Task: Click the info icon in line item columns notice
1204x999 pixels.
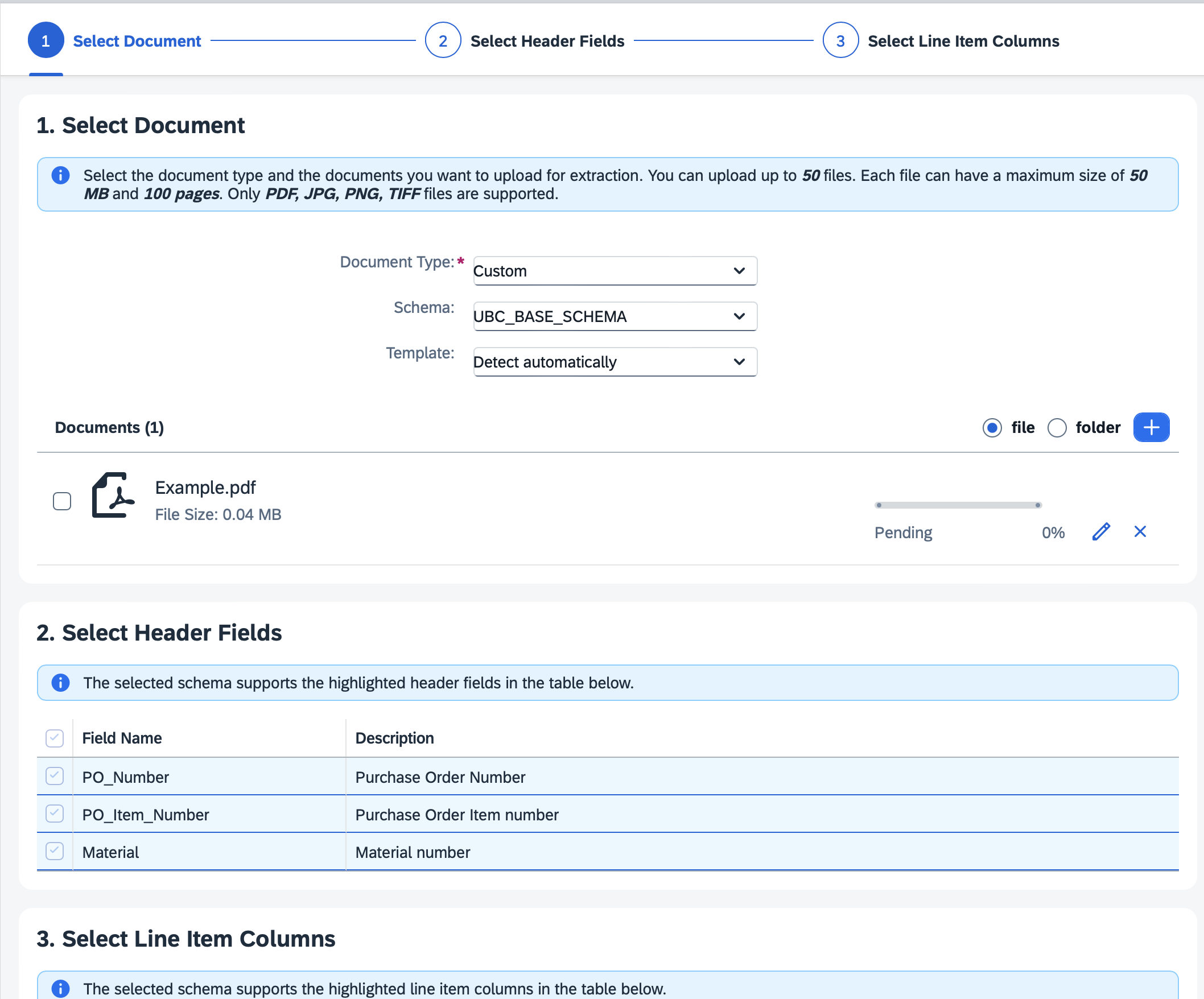Action: [x=61, y=988]
